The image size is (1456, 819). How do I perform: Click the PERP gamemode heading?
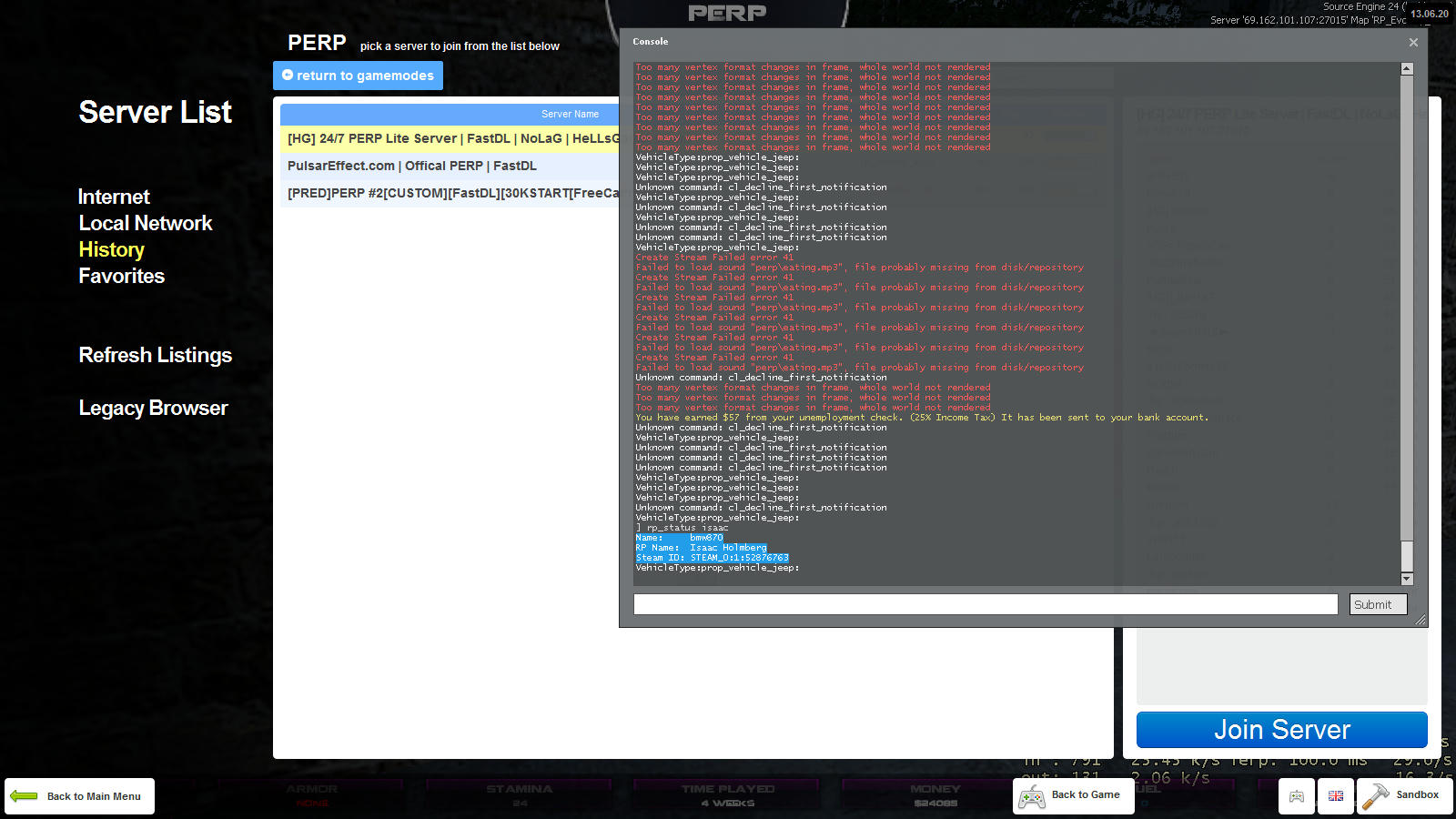pos(317,43)
